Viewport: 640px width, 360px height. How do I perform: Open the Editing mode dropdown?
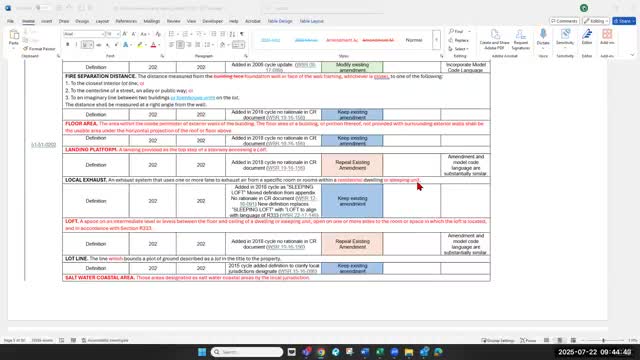coord(596,21)
